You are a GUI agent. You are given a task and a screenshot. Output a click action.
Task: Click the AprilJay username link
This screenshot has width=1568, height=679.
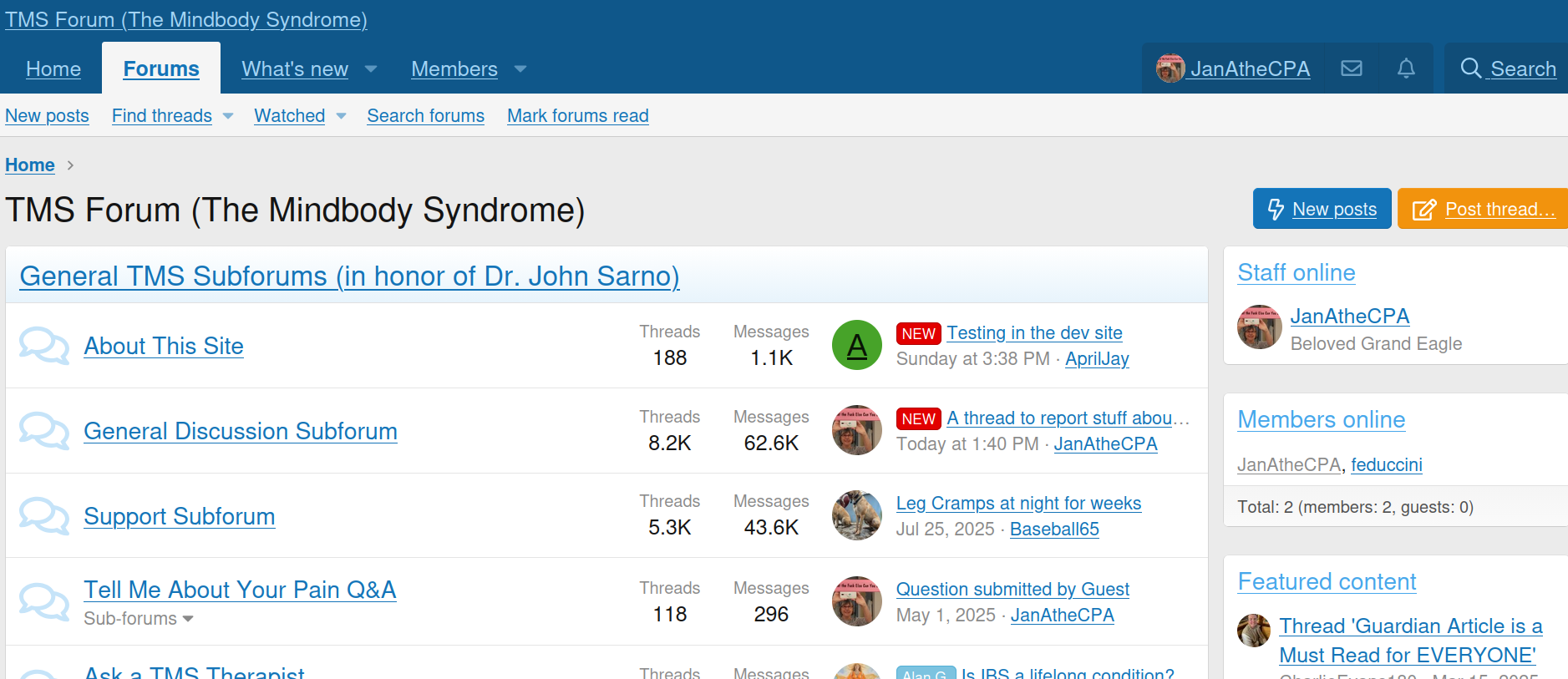pyautogui.click(x=1097, y=359)
